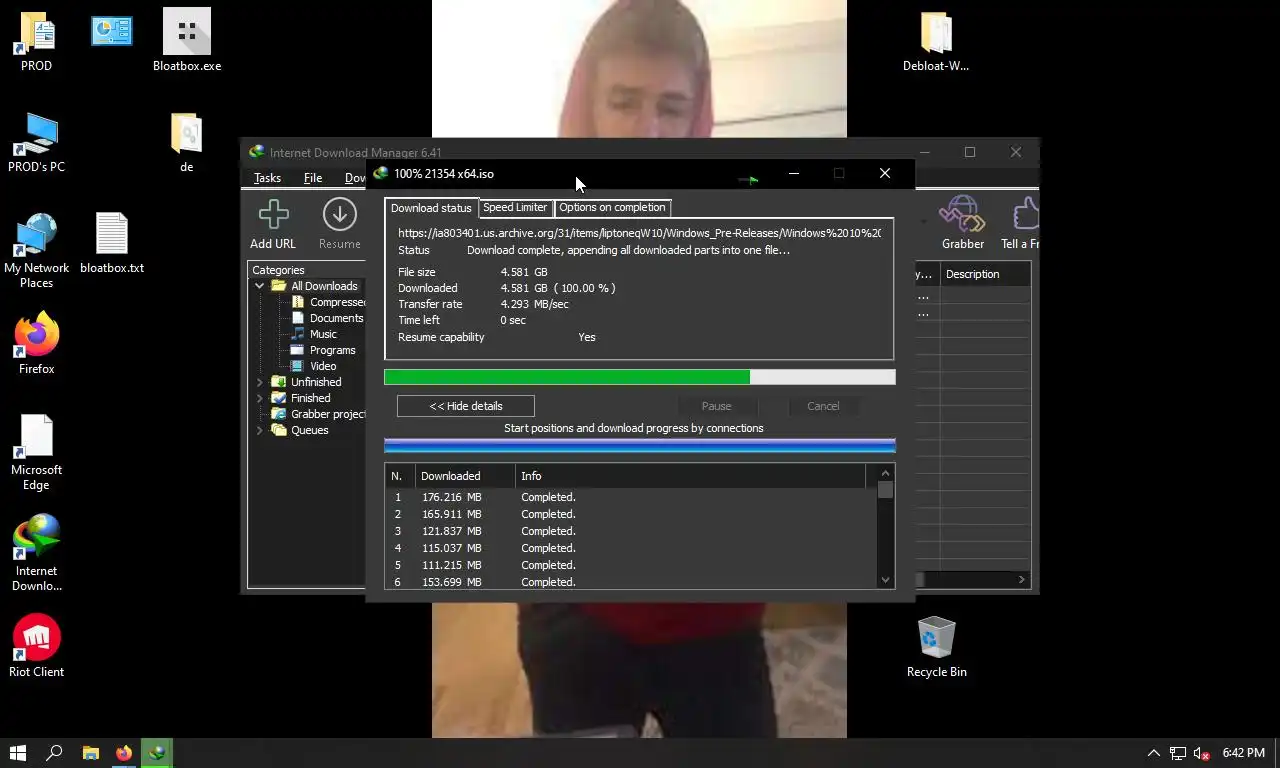
Task: Select connection row with 153.699 MB
Action: (630, 581)
